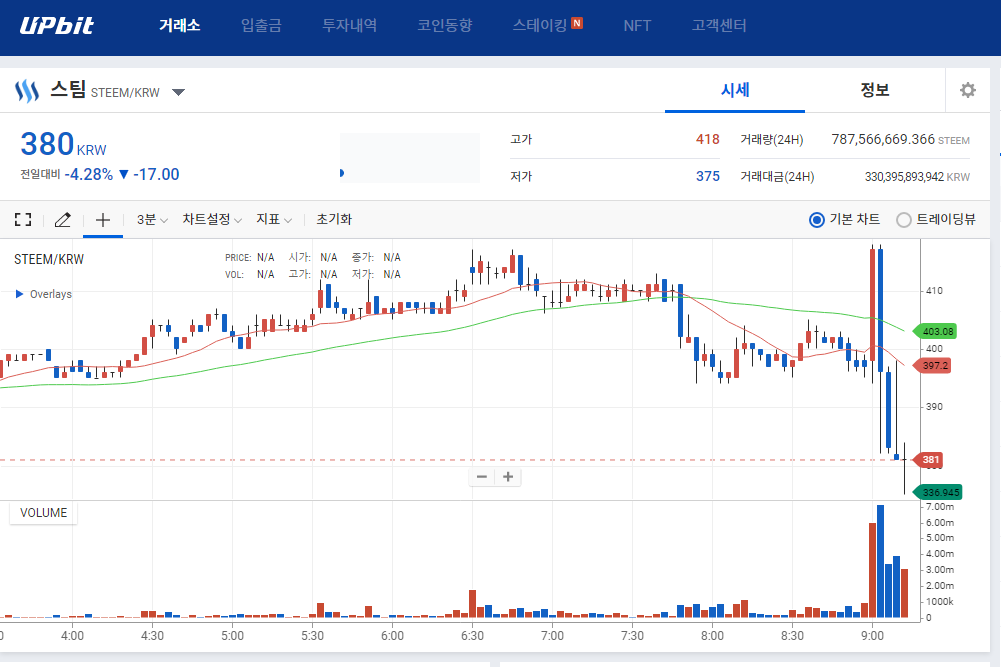Open 스테이킹 menu
1001x667 pixels.
[540, 26]
